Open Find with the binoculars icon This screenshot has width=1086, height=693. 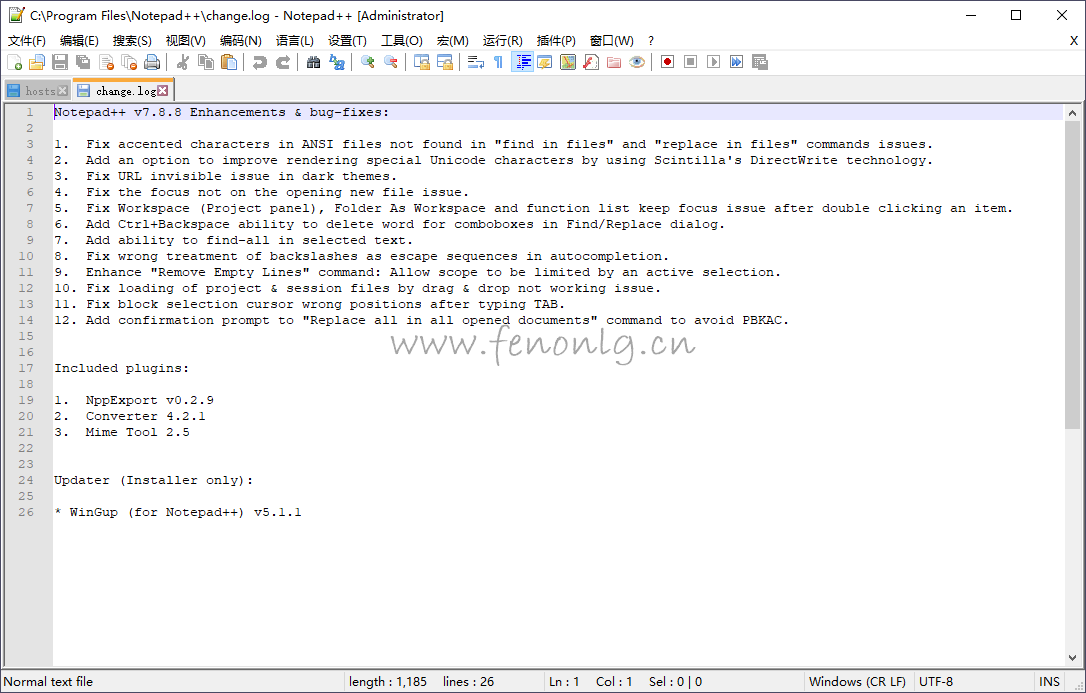click(314, 62)
